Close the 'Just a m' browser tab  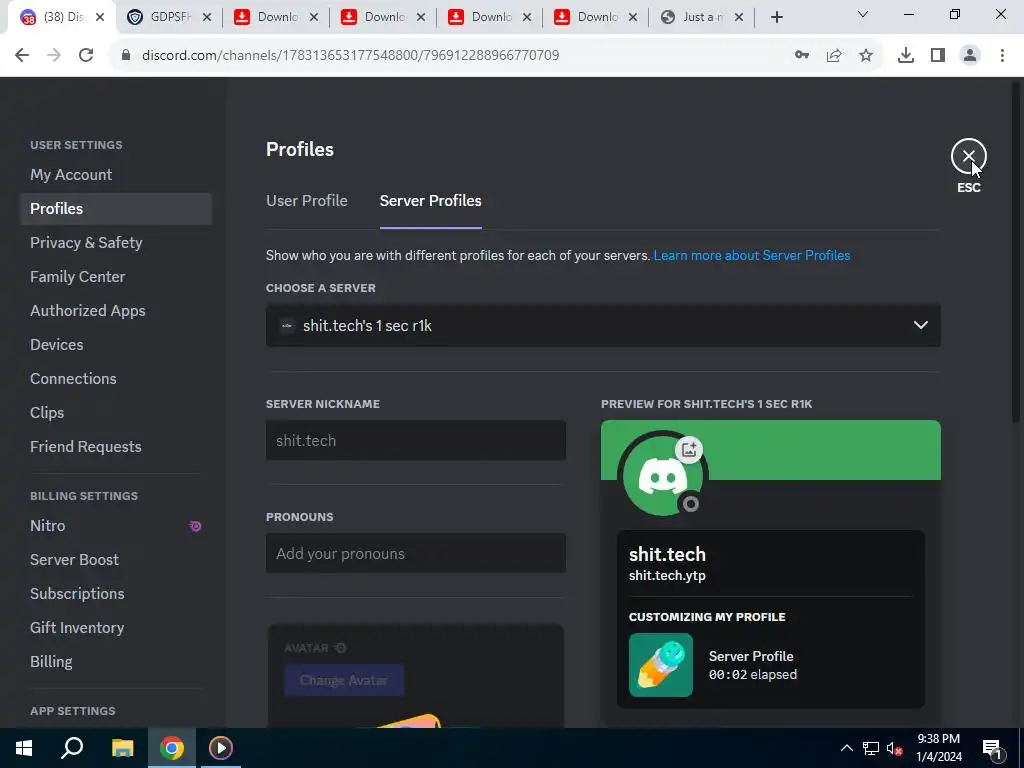point(739,17)
